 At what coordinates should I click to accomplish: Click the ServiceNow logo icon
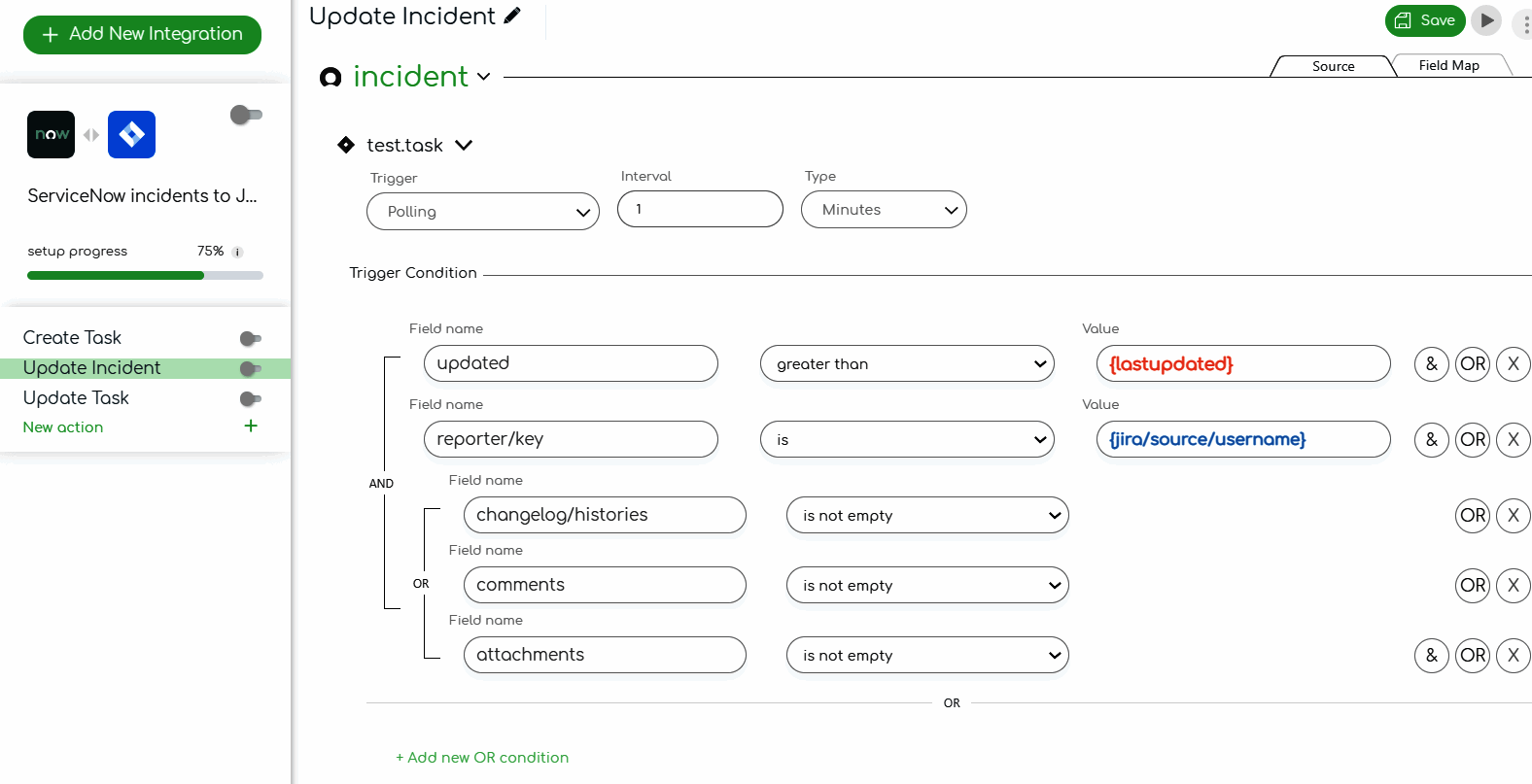(x=52, y=135)
